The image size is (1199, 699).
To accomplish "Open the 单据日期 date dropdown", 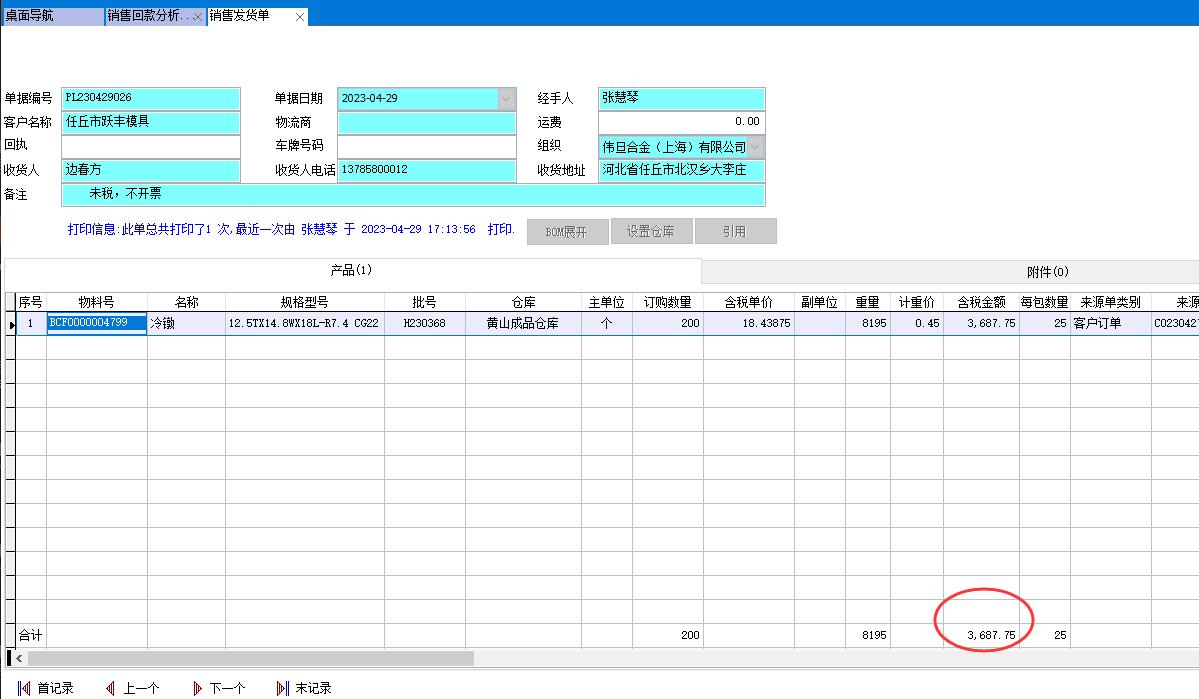I will coord(506,98).
